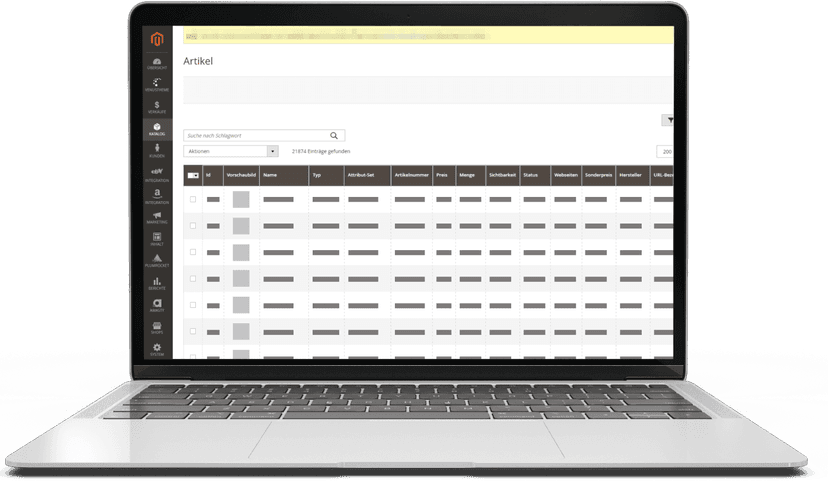Screen dimensions: 828x482
Task: Open the System settings menu
Action: coord(157,349)
